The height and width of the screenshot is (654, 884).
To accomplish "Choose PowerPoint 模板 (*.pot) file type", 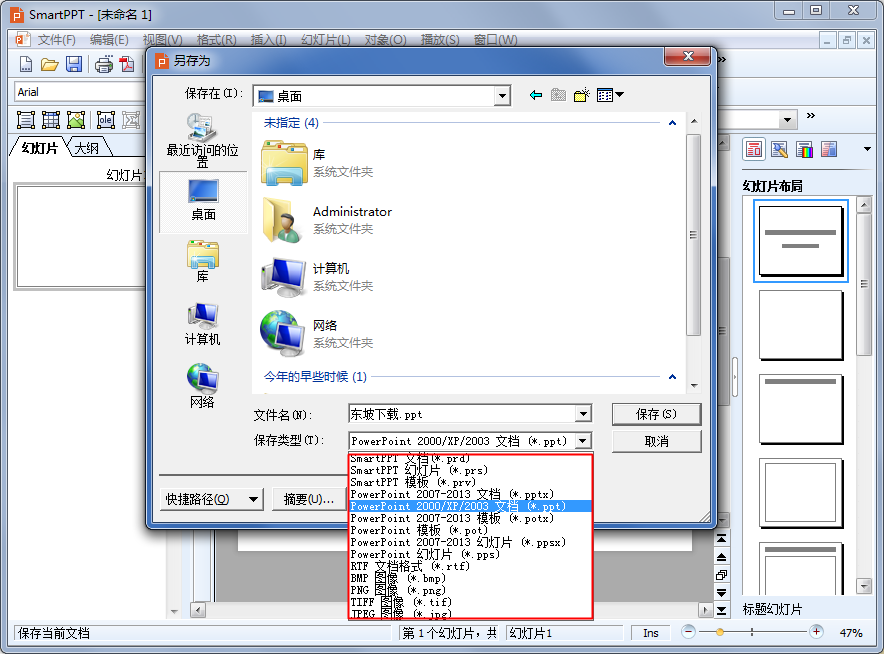I will pos(470,531).
